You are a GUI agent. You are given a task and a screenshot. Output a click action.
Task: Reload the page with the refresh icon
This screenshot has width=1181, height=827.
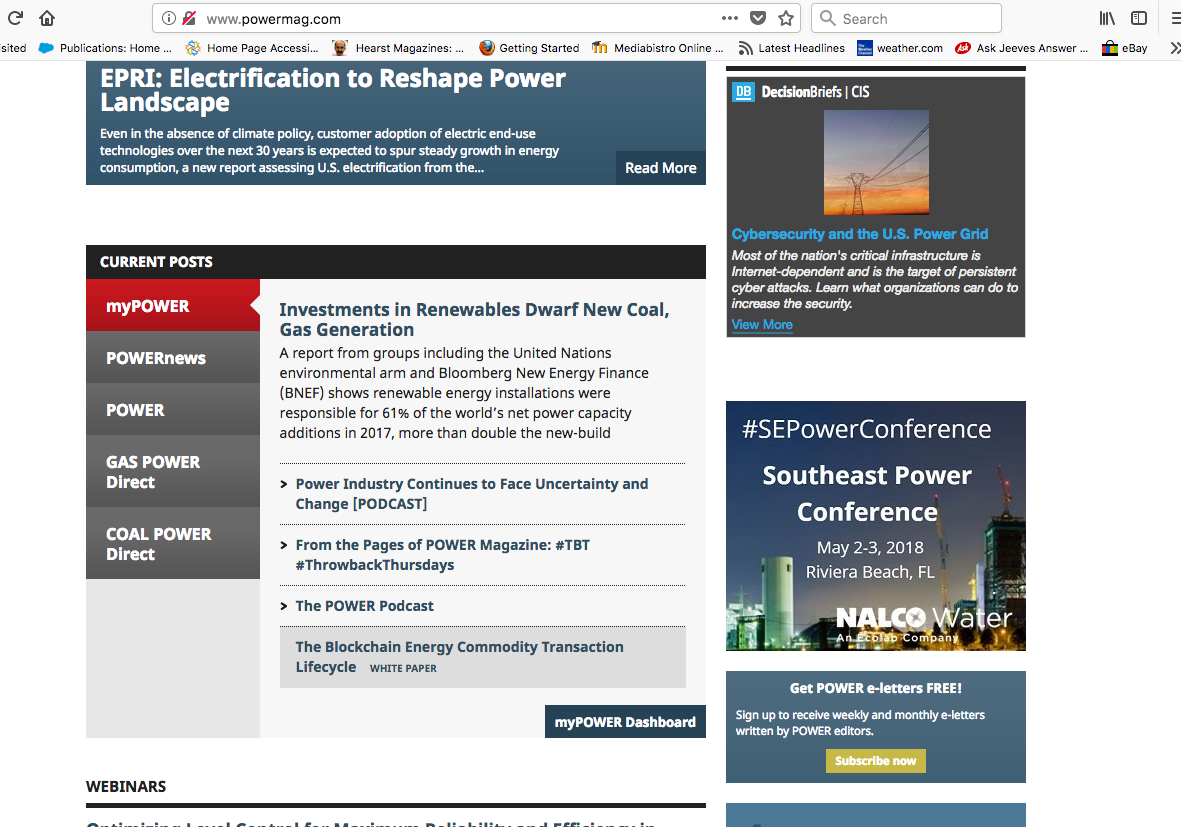[x=15, y=18]
